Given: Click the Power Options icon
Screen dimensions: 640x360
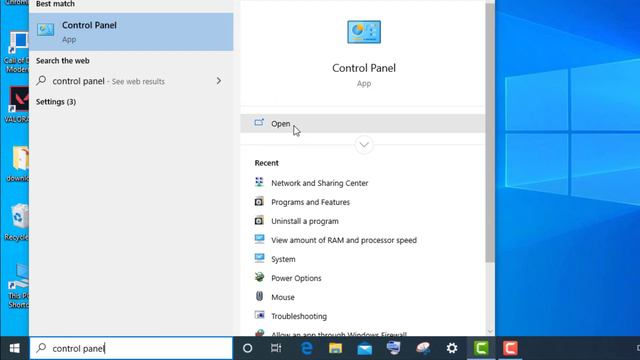Looking at the screenshot, I should pyautogui.click(x=259, y=277).
